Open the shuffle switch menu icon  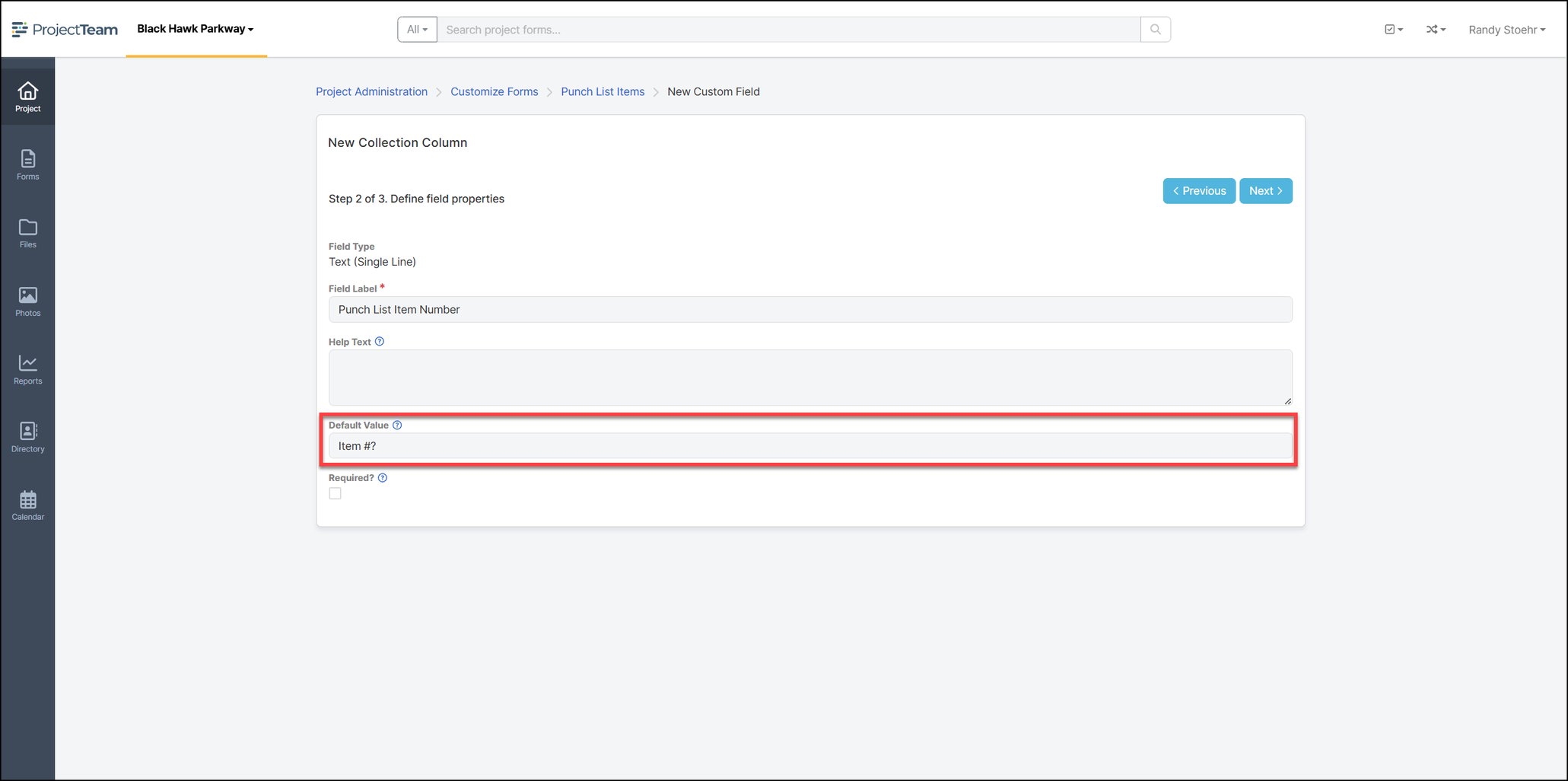coord(1436,30)
